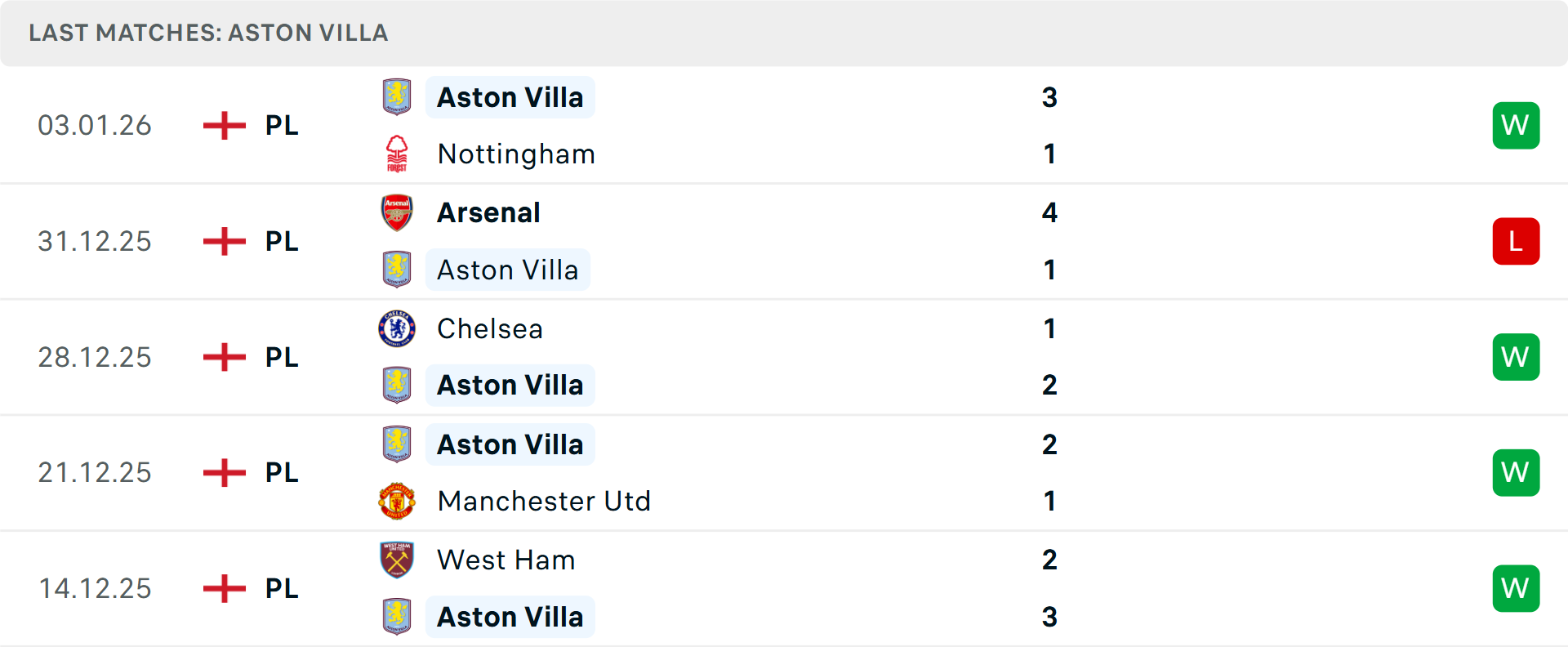Screen dimensions: 1568x647
Task: Open the Chelsea team link
Action: (490, 328)
